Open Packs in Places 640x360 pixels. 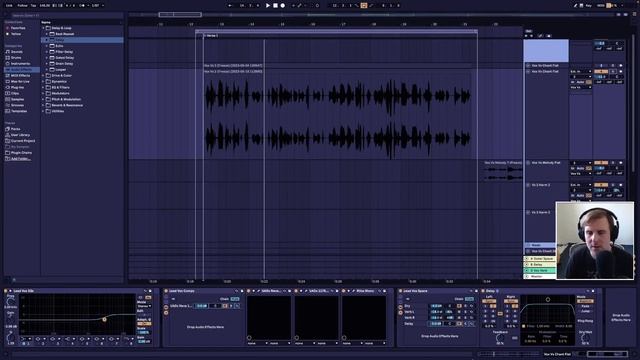coord(16,129)
